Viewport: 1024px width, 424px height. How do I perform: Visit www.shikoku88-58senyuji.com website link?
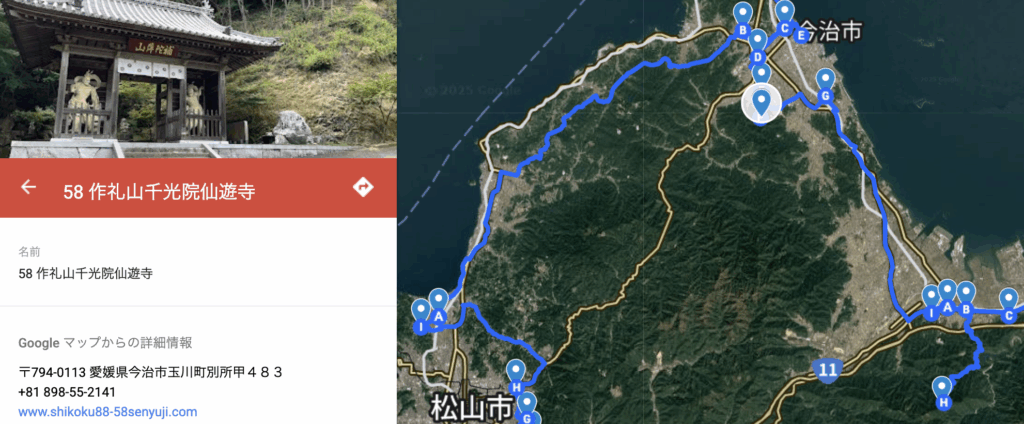tap(108, 412)
